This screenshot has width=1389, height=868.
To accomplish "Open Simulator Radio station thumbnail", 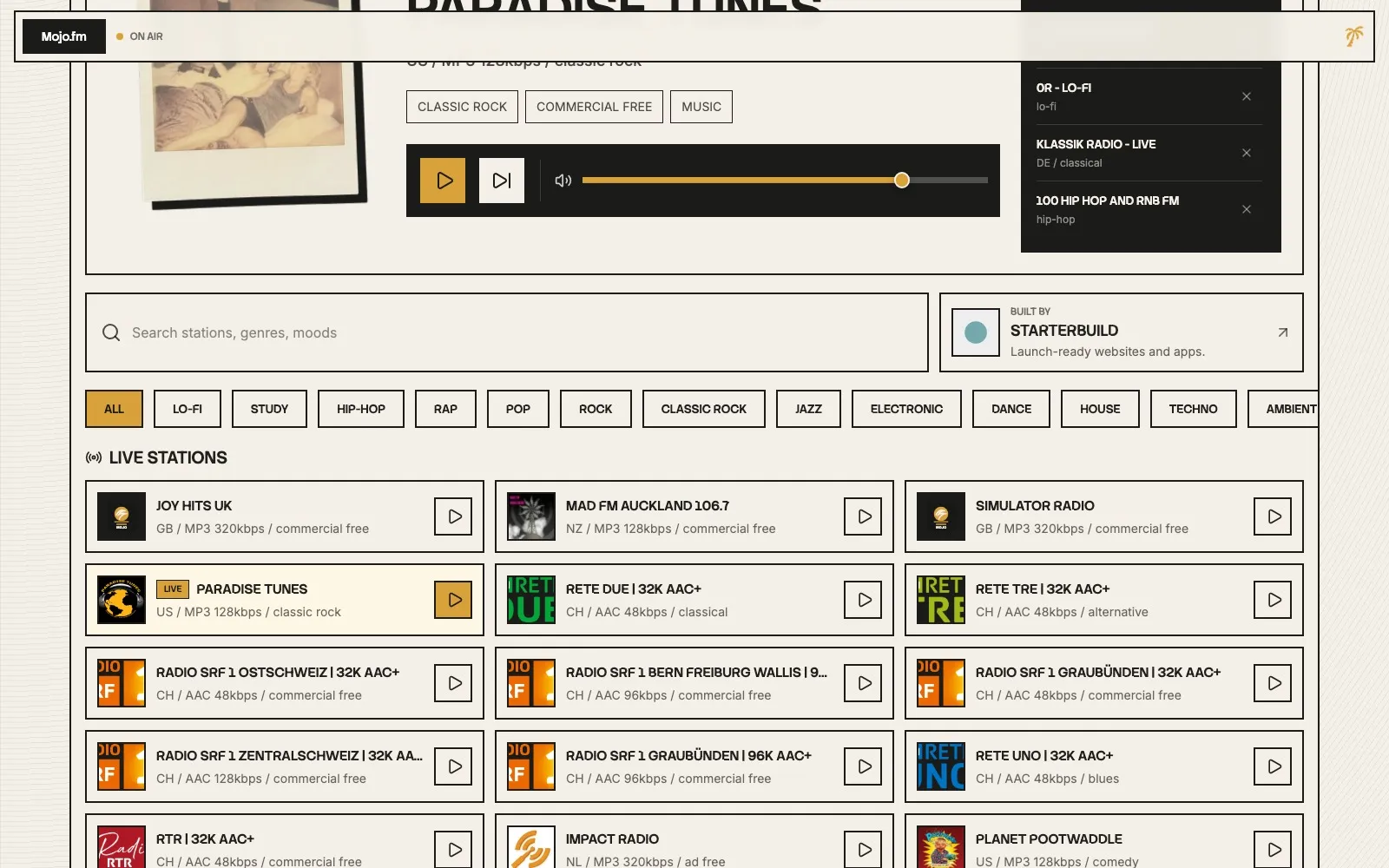I will tap(941, 516).
